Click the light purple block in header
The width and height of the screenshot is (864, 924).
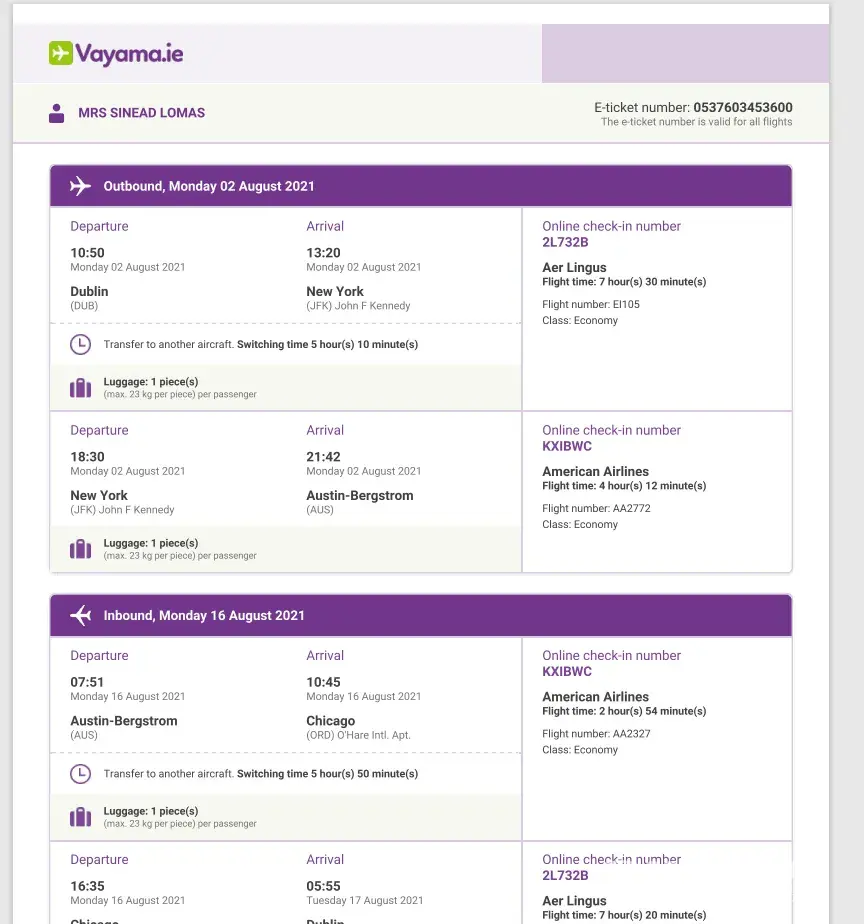coord(685,53)
